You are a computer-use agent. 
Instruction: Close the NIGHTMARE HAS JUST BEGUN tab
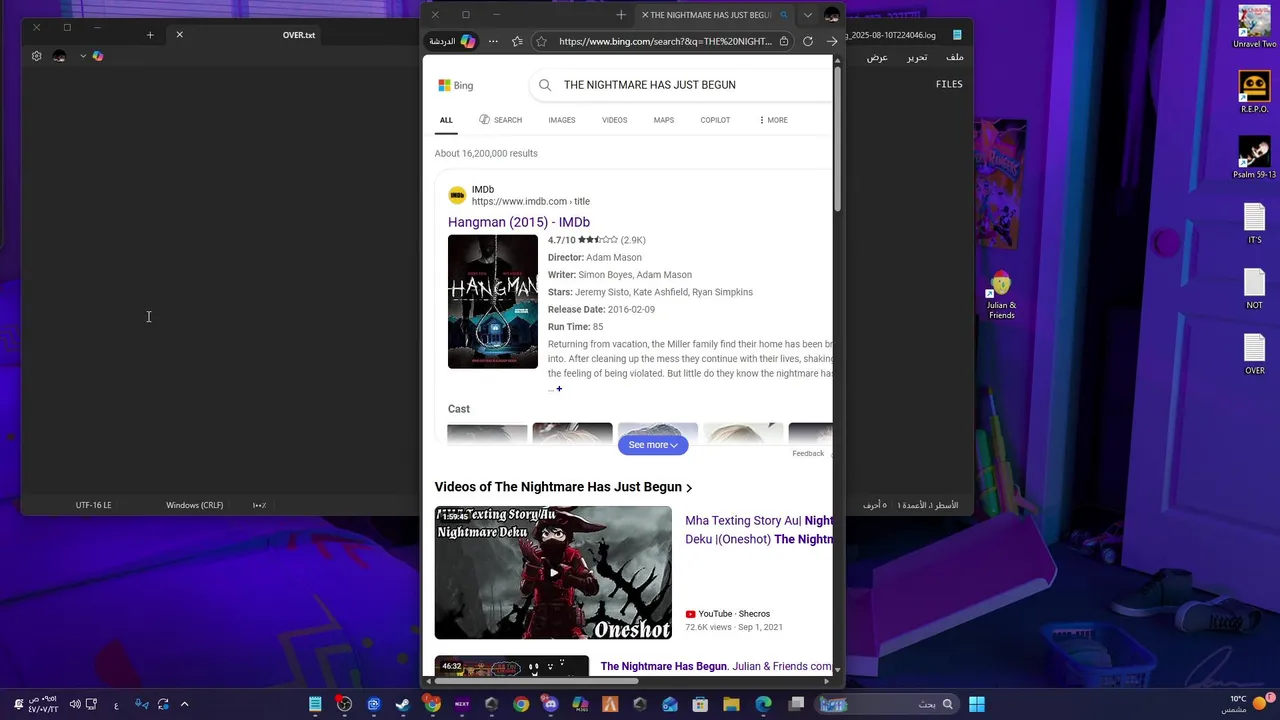645,15
